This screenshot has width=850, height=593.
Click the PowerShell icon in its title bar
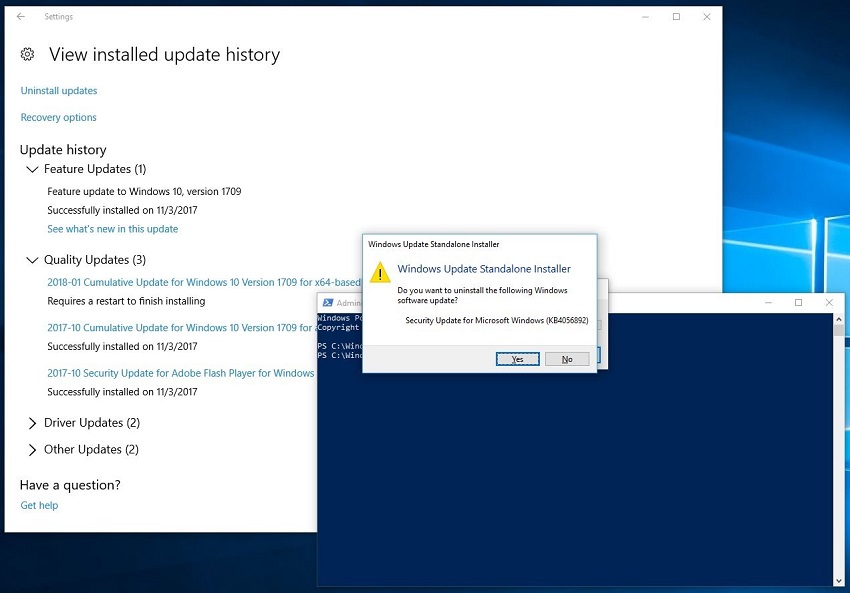[327, 303]
